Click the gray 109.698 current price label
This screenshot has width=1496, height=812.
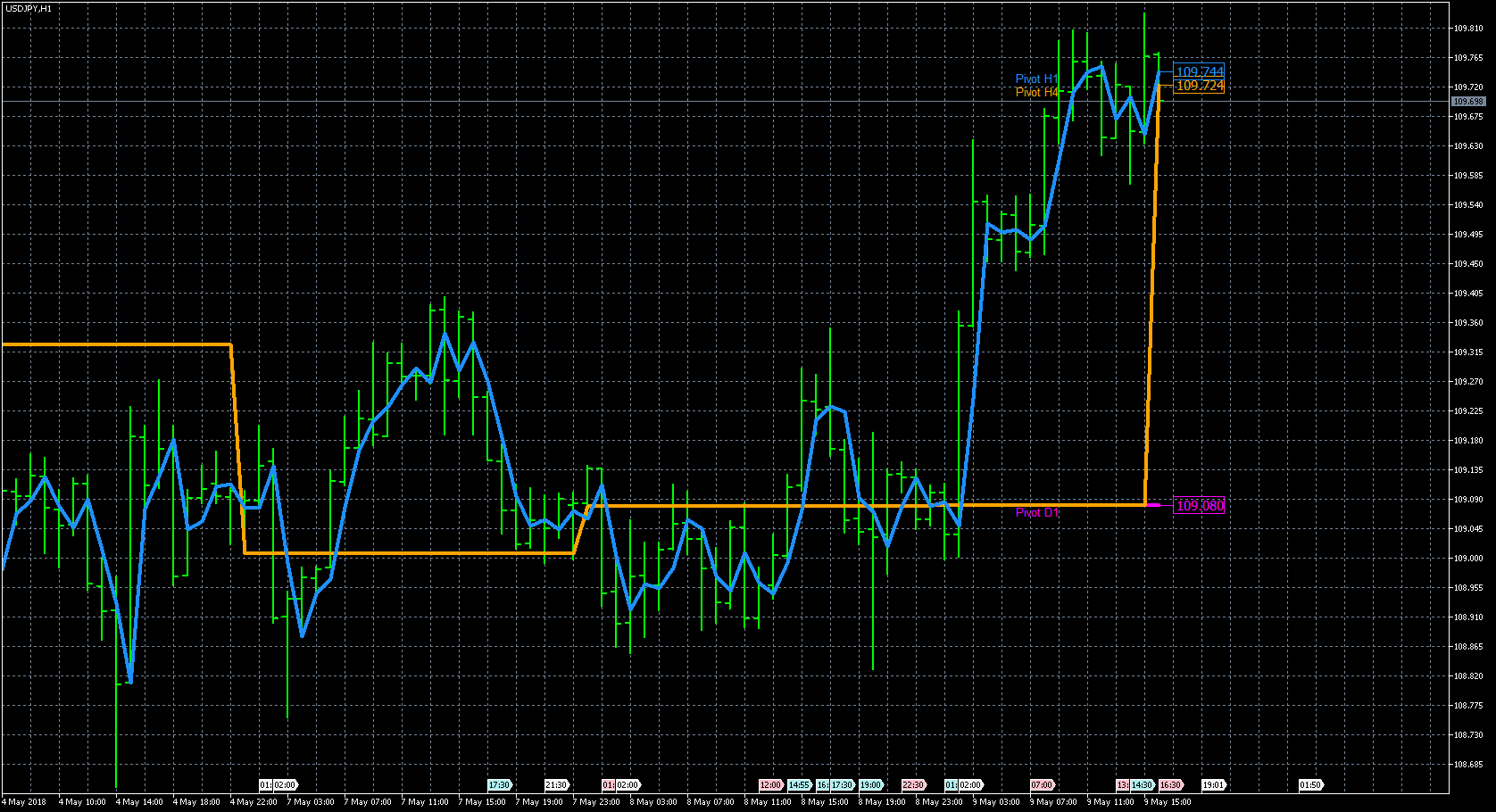pos(1467,102)
